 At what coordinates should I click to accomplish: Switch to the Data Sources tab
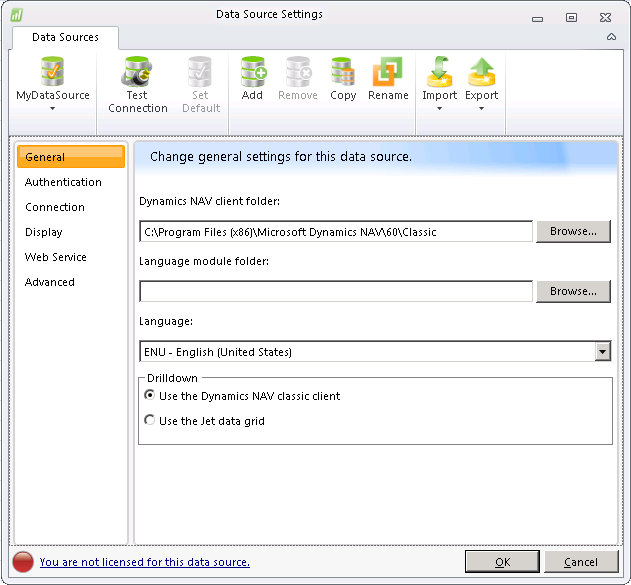(x=65, y=37)
